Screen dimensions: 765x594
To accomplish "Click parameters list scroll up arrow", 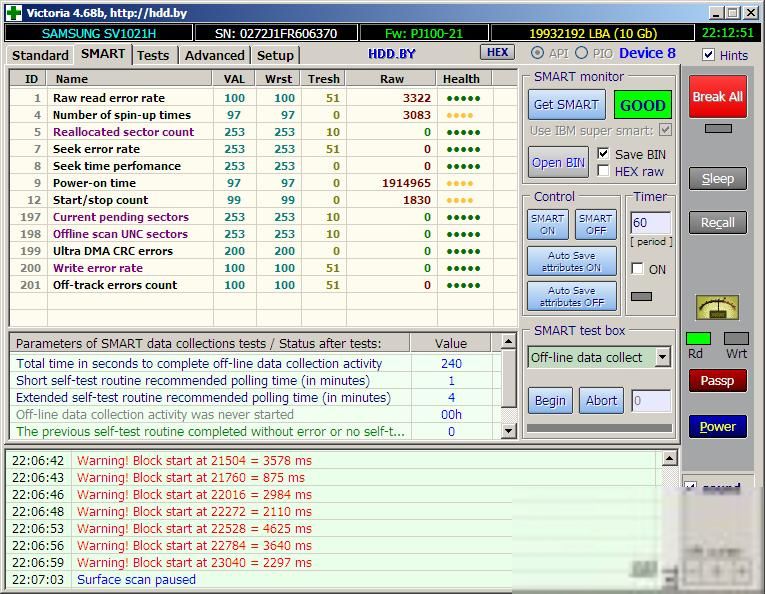I will (x=508, y=341).
